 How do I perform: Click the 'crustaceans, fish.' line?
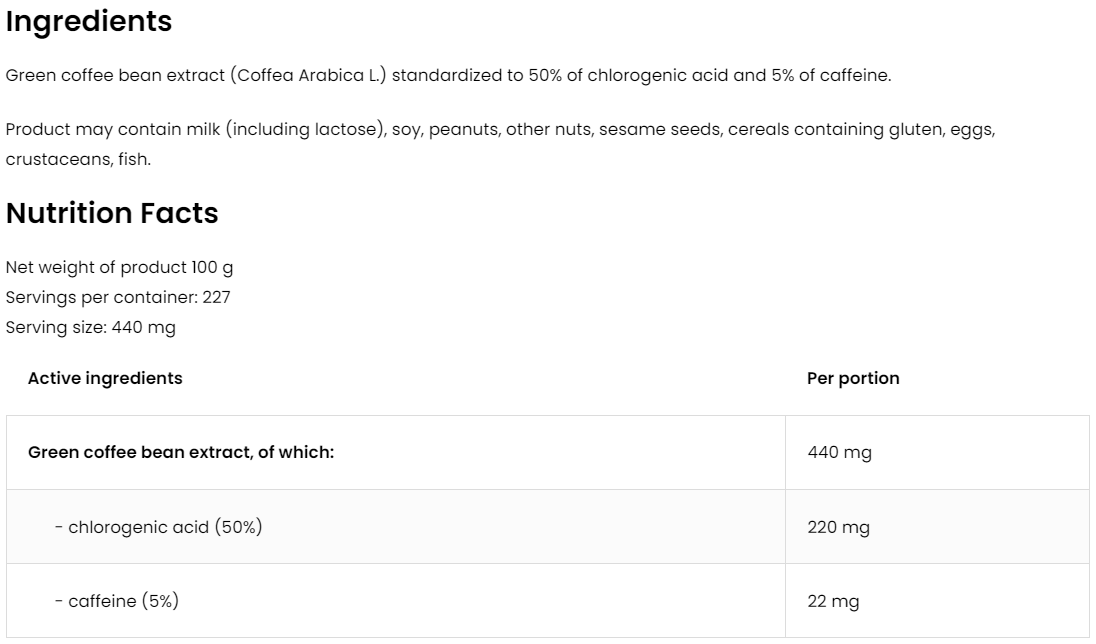[x=78, y=160]
